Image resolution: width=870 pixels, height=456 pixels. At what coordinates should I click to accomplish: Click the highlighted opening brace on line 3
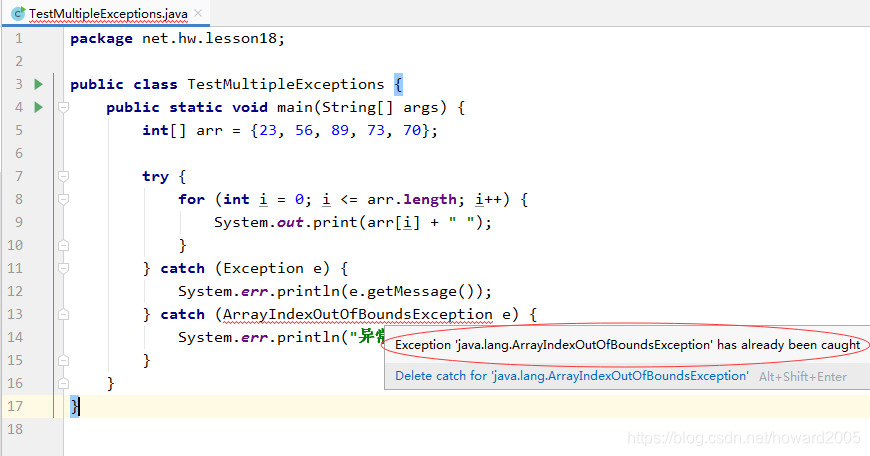coord(398,84)
